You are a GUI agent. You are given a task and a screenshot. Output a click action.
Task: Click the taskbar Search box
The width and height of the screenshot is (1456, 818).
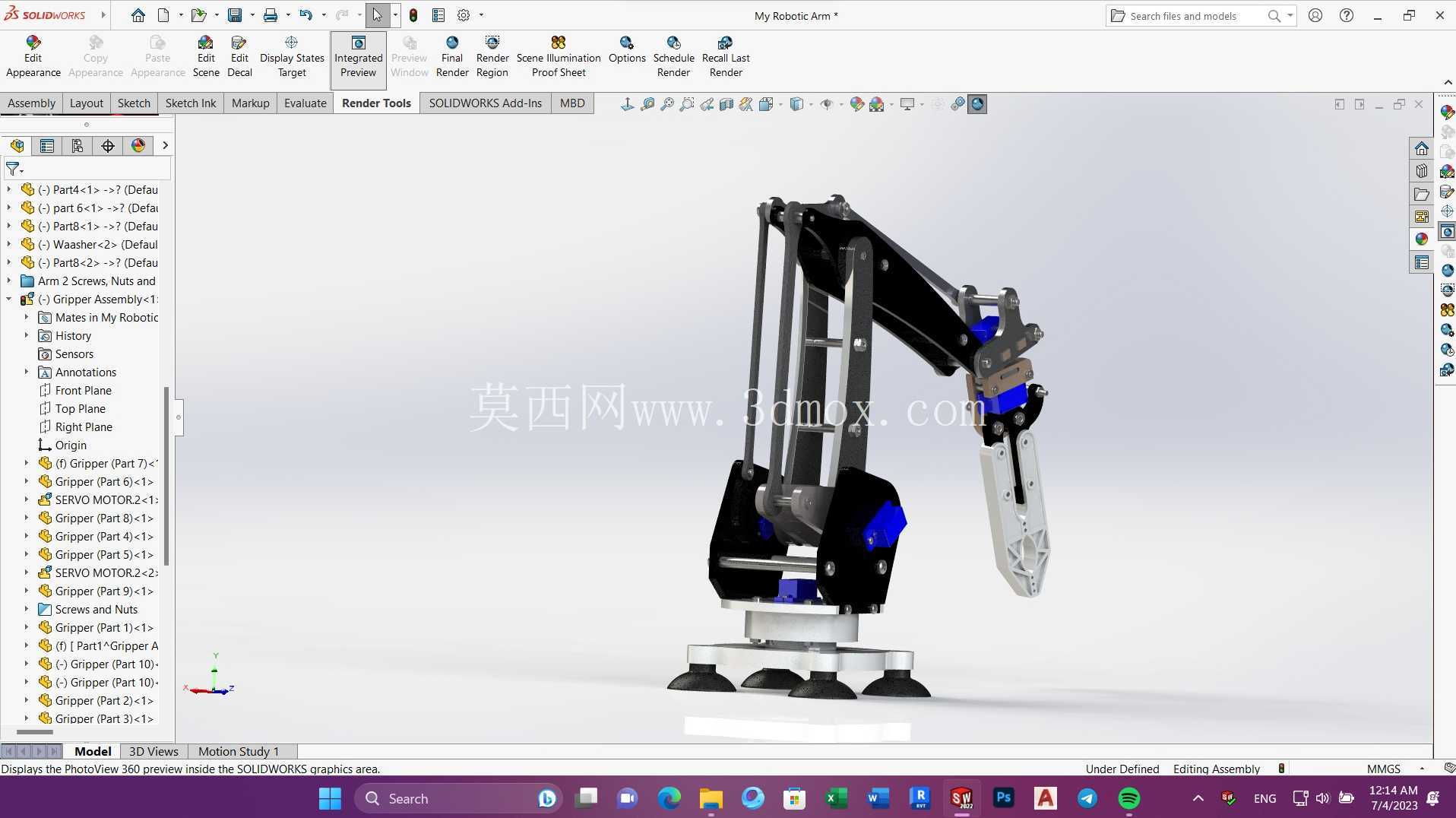458,798
